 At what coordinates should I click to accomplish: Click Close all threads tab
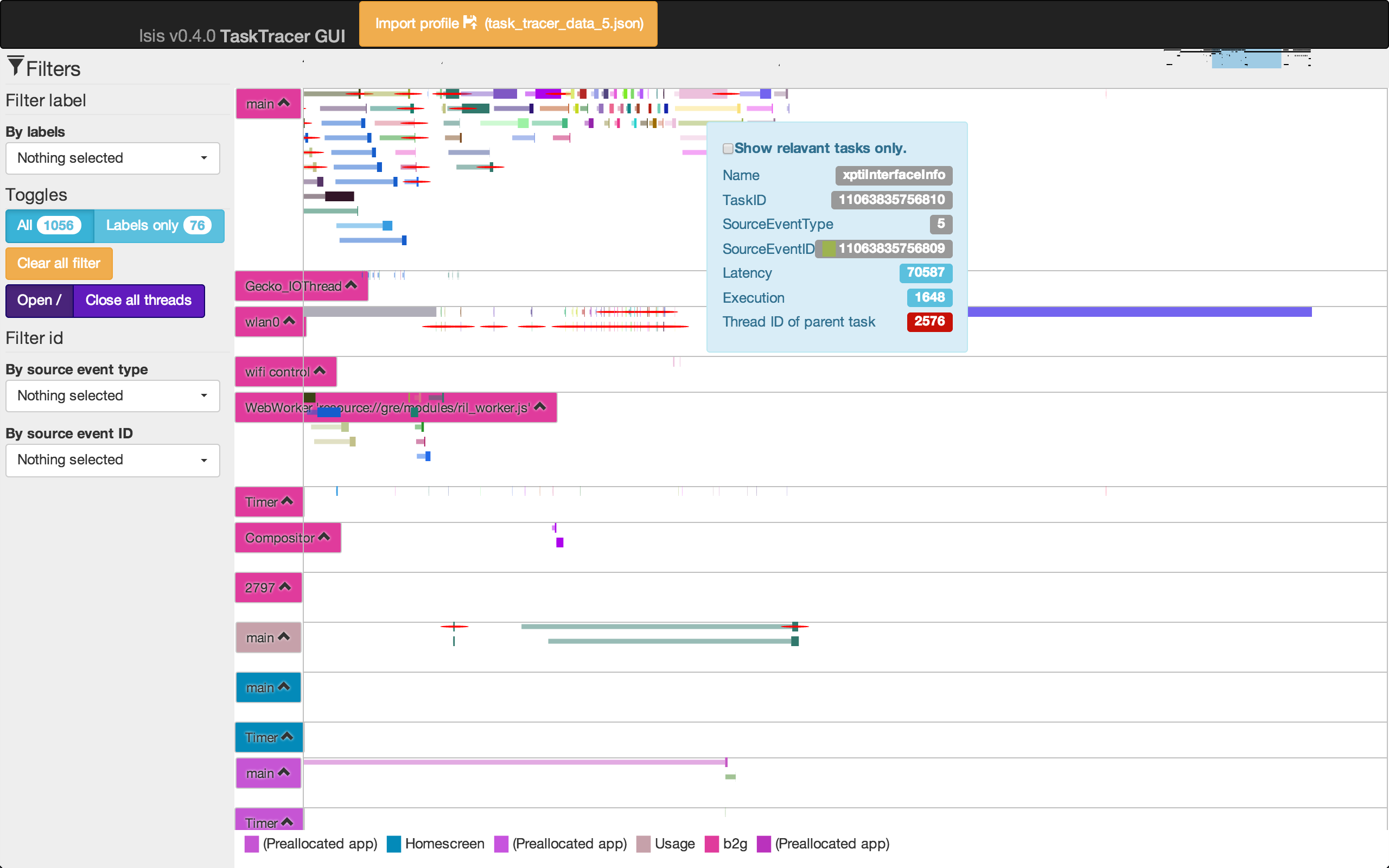click(139, 300)
